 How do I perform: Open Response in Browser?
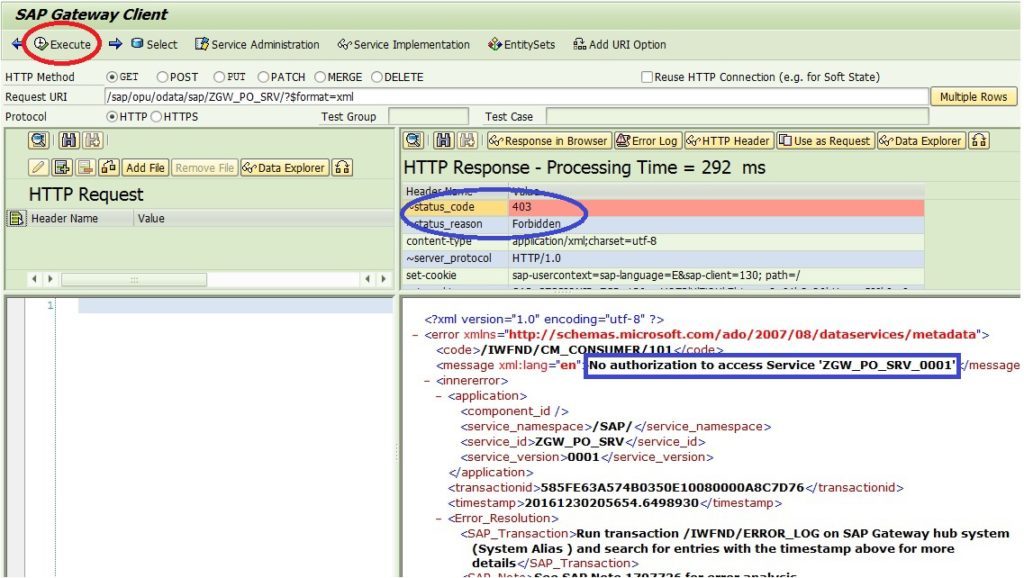click(549, 140)
